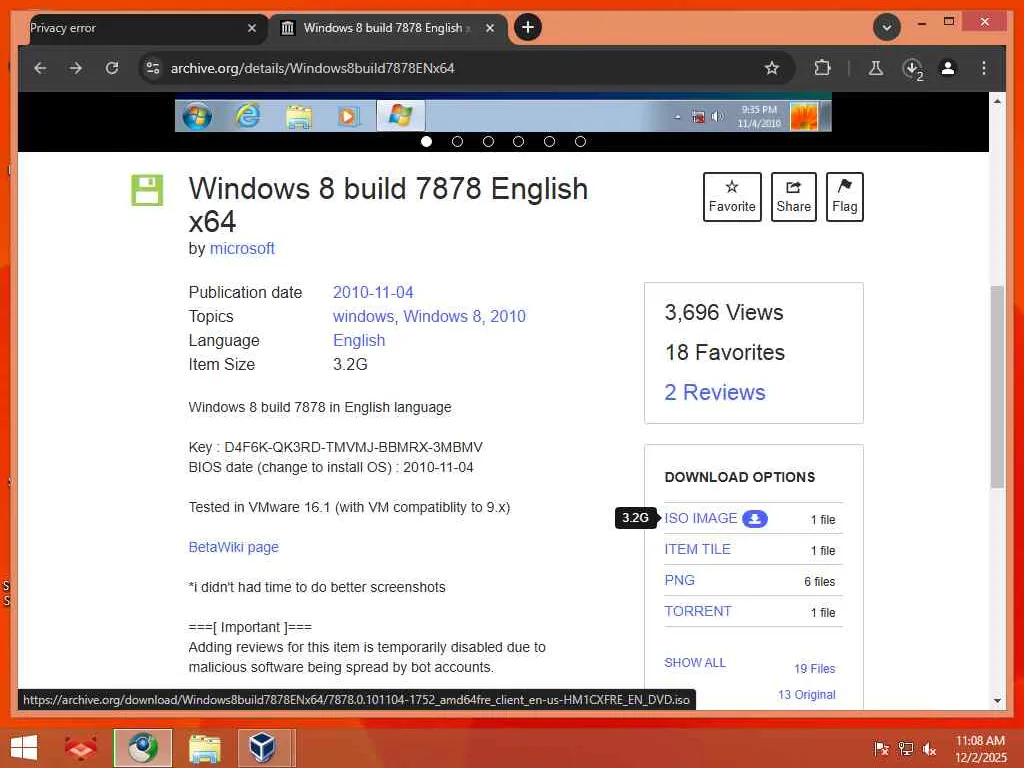This screenshot has height=768, width=1024.
Task: Select the second carousel dot
Action: click(457, 141)
